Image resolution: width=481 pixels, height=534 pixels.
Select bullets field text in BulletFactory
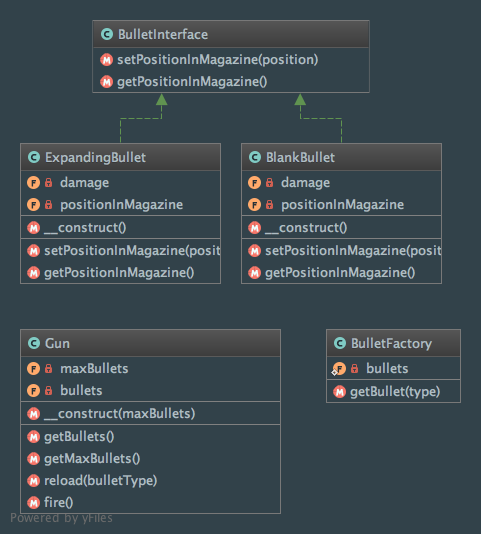[x=387, y=368]
